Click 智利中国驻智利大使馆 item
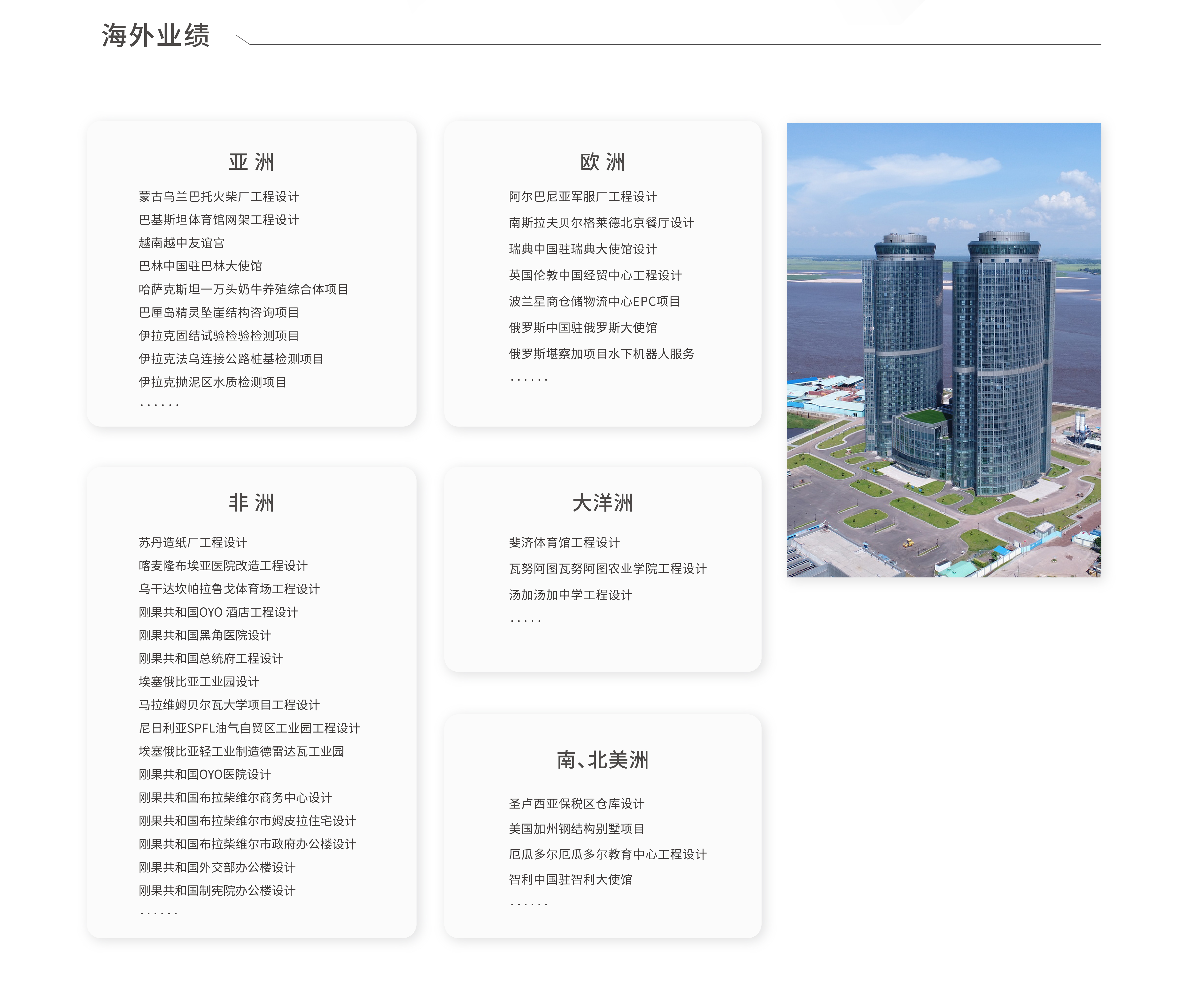The width and height of the screenshot is (1191, 1008). point(570,879)
